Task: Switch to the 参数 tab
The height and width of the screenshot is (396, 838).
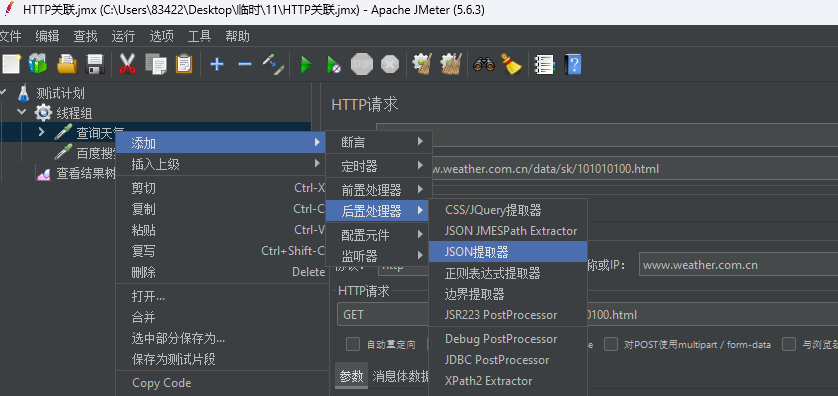Action: (x=352, y=376)
